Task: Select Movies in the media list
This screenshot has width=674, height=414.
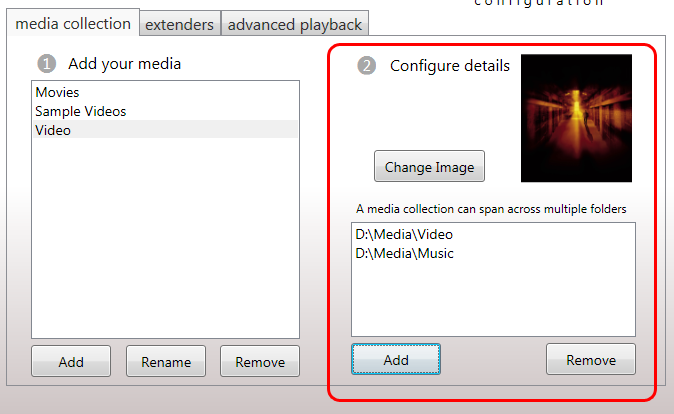Action: click(x=165, y=92)
